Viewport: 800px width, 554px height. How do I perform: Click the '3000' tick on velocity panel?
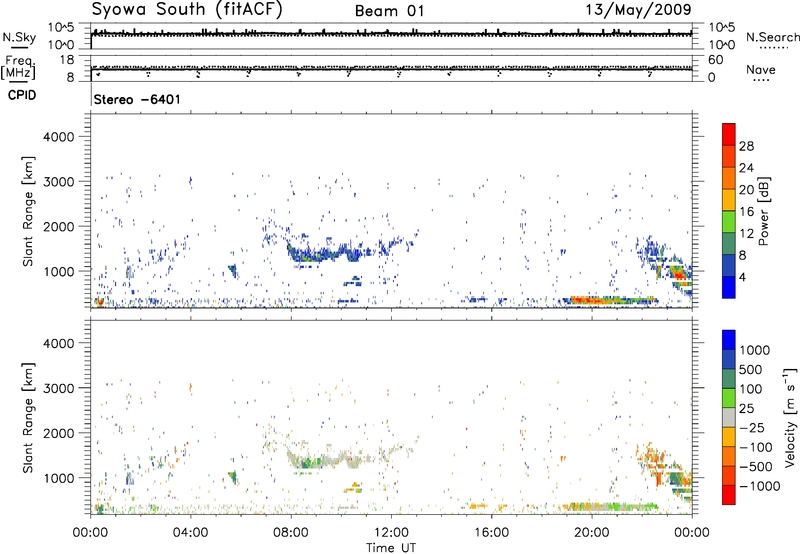click(x=58, y=388)
